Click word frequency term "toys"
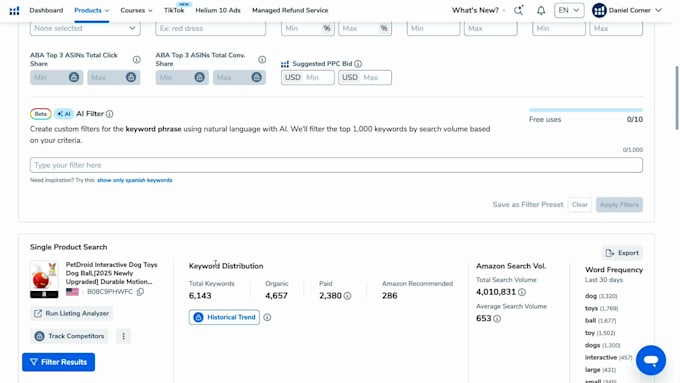The image size is (680, 383). point(591,308)
